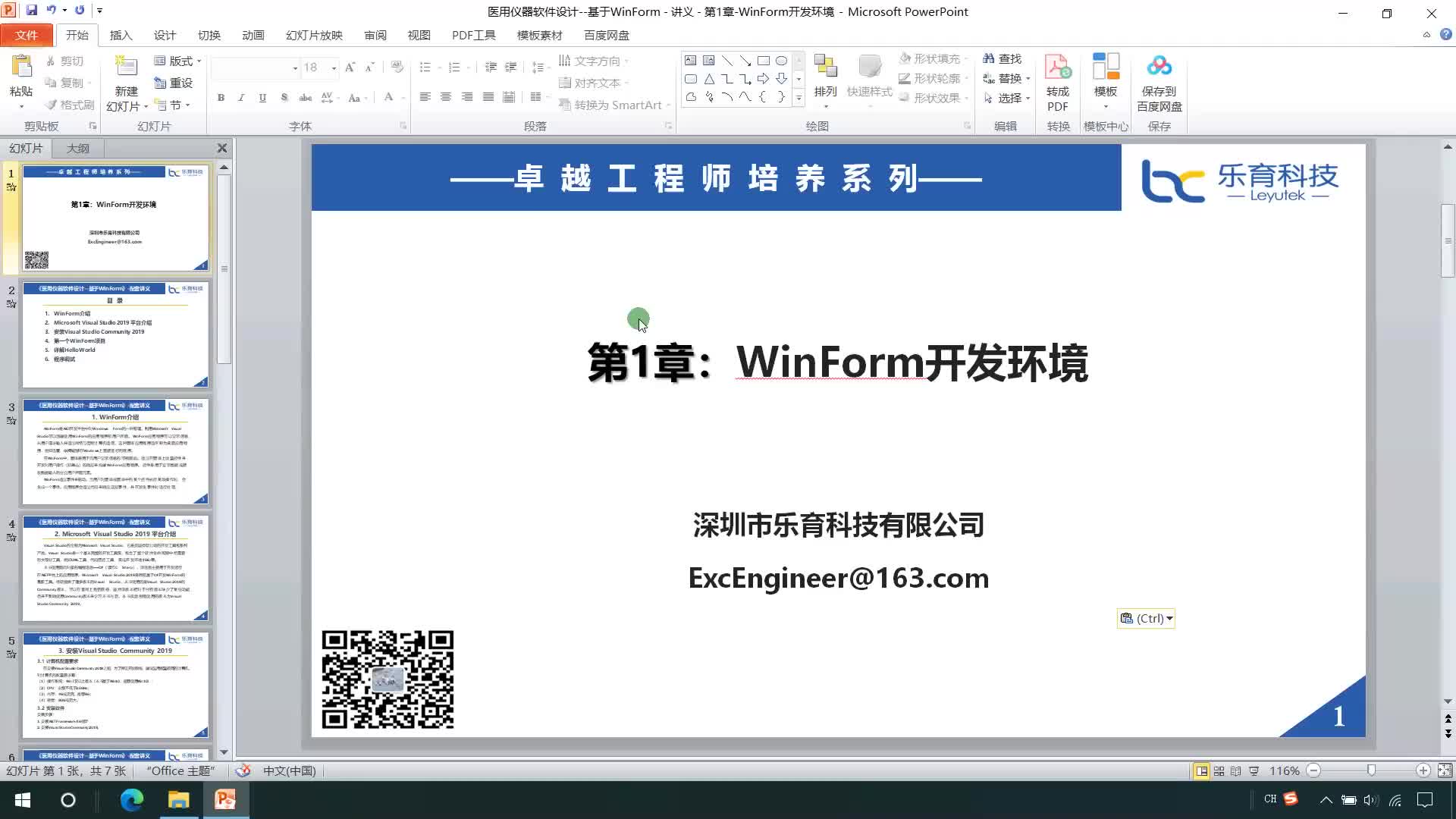Viewport: 1456px width, 819px height.
Task: Click the clear formatting icon
Action: pyautogui.click(x=397, y=67)
